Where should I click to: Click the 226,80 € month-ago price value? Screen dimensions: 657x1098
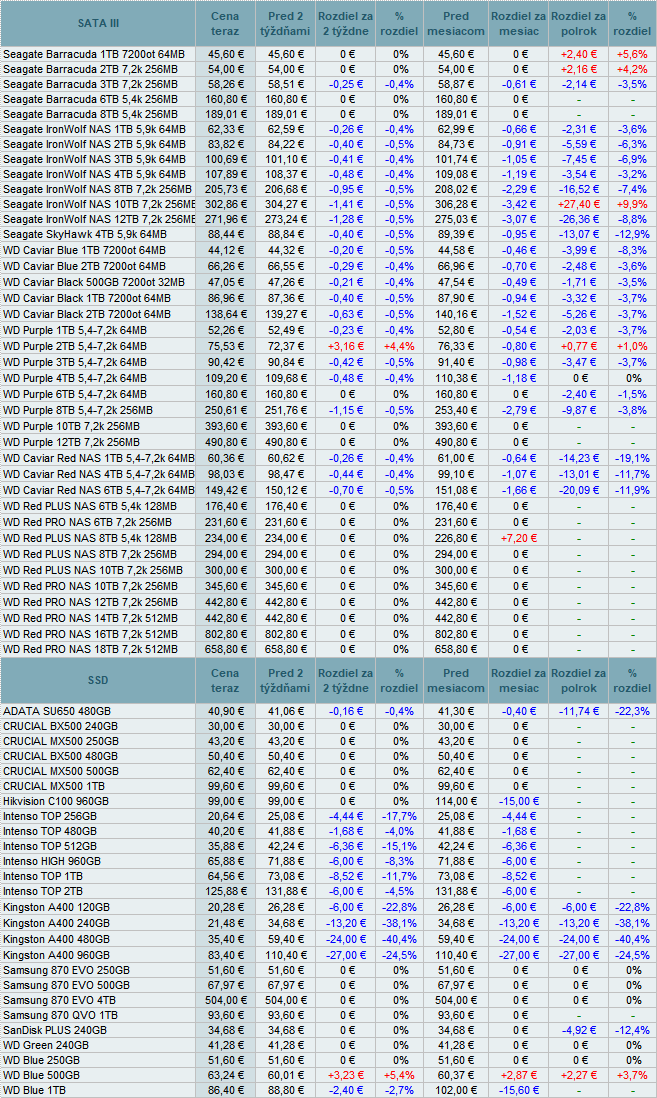pyautogui.click(x=456, y=538)
